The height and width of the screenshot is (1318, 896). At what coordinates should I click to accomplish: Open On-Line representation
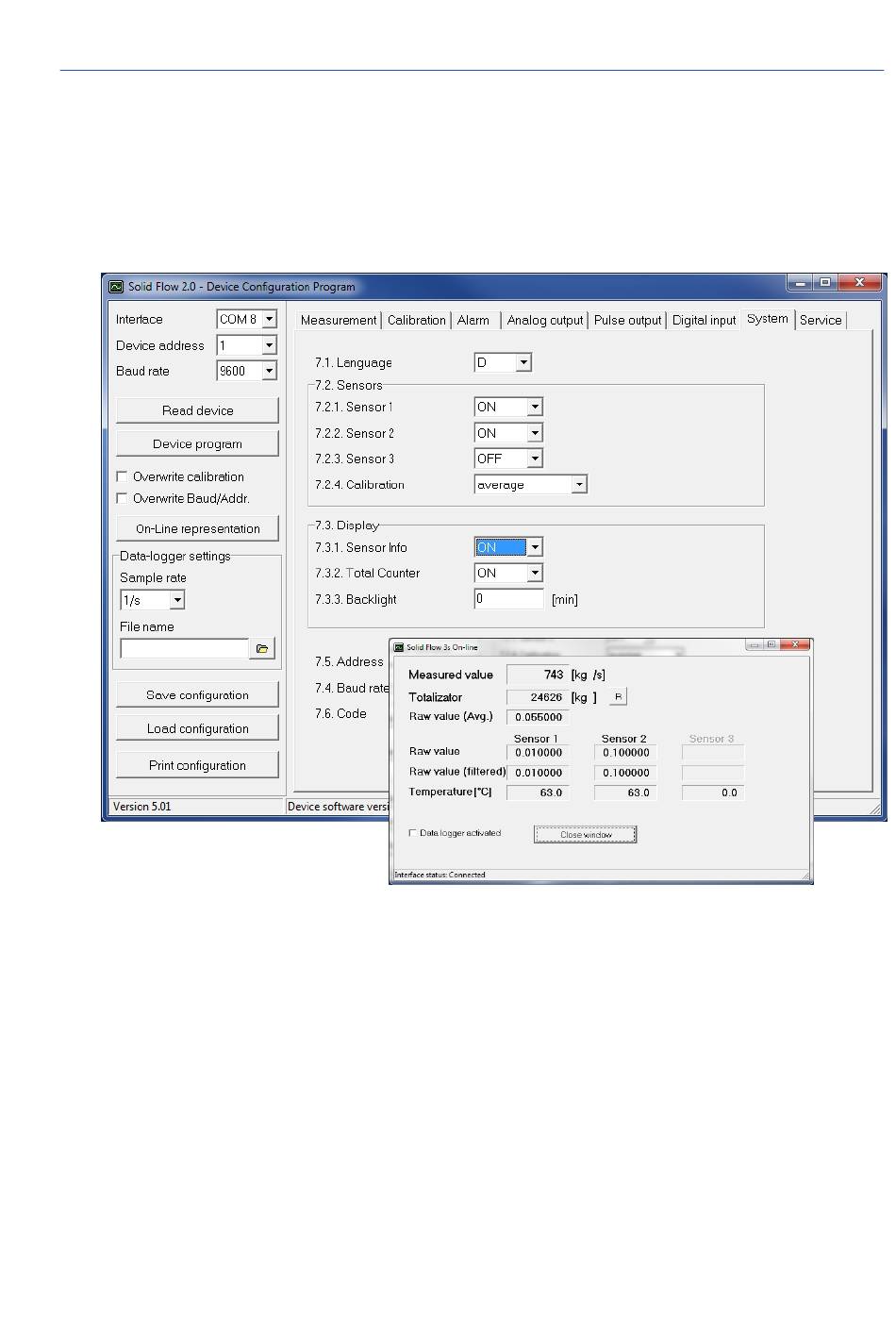[x=197, y=528]
